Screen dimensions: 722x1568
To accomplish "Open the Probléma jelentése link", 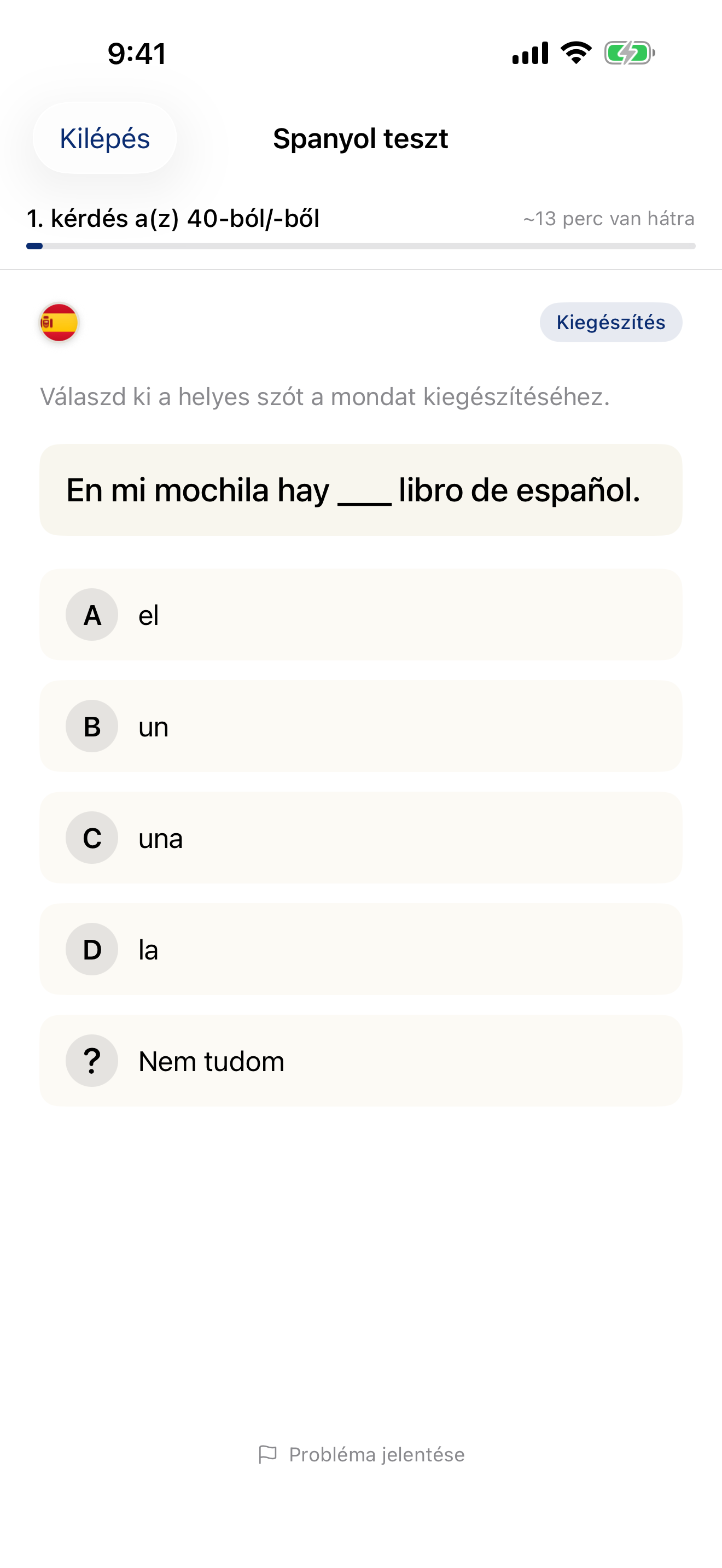I will [376, 1454].
